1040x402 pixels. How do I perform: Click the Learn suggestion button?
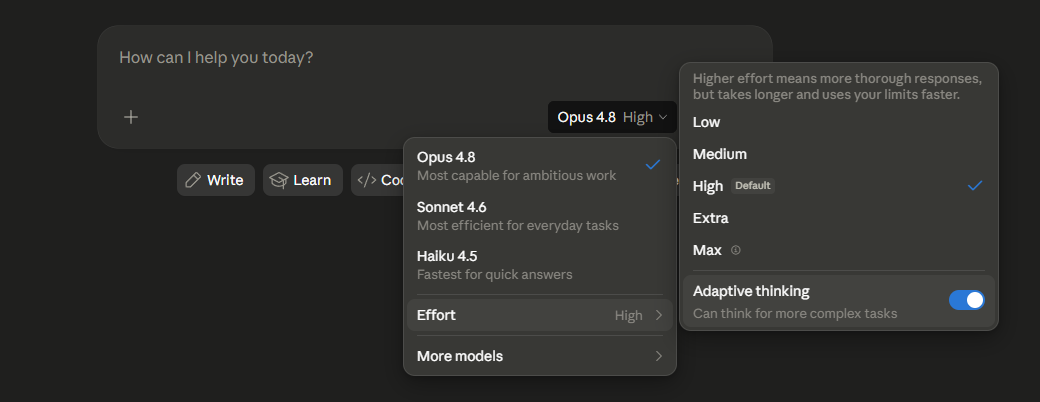click(x=302, y=180)
